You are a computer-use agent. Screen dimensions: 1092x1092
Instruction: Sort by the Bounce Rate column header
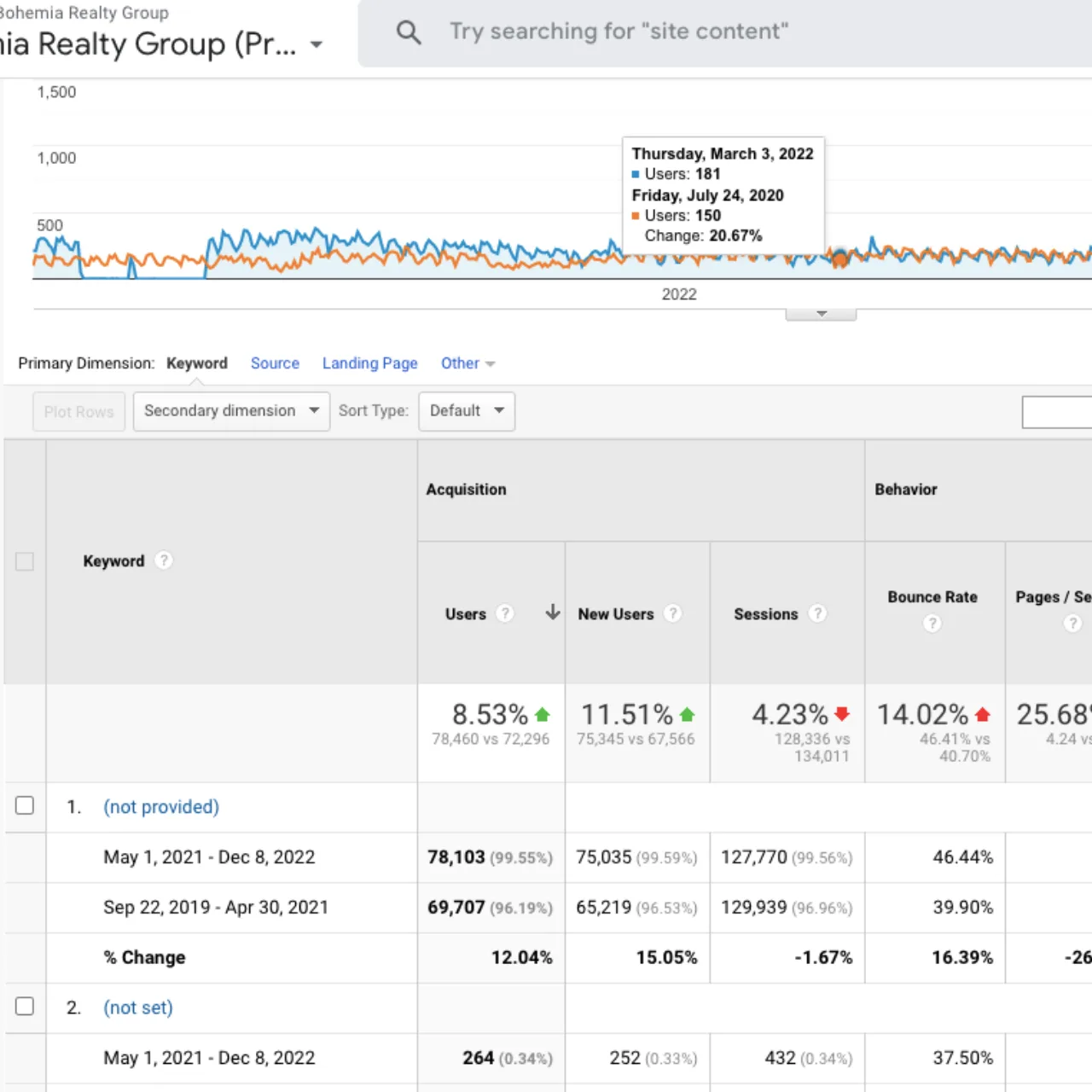pyautogui.click(x=932, y=597)
